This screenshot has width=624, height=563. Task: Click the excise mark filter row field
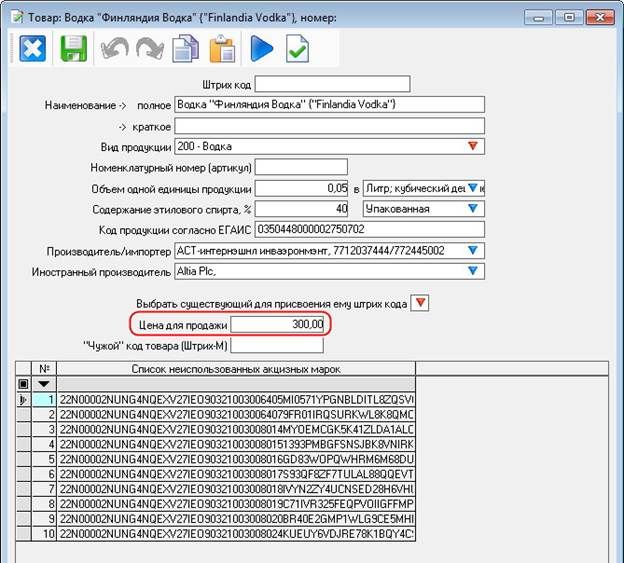(236, 384)
